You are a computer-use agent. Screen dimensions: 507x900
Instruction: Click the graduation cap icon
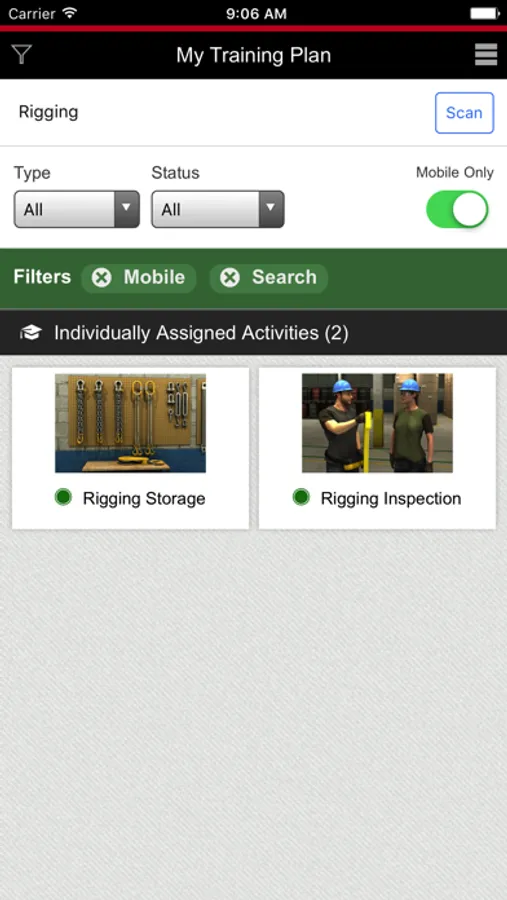30,332
